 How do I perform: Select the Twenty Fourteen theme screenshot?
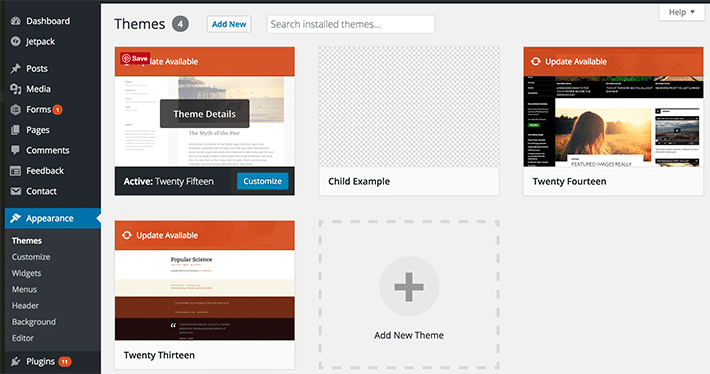[x=614, y=121]
